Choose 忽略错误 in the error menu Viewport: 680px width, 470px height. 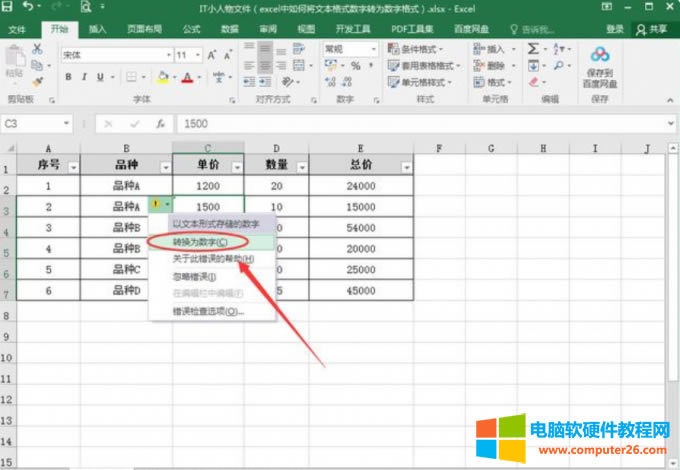[195, 275]
